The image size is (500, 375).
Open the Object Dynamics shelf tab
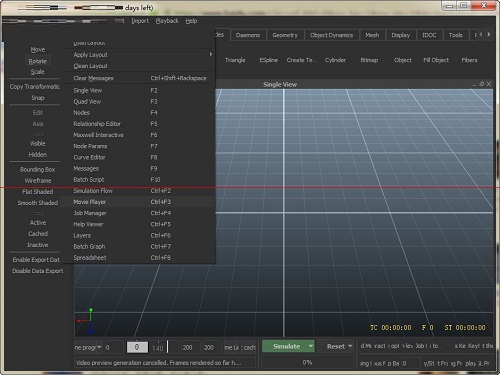click(x=331, y=35)
